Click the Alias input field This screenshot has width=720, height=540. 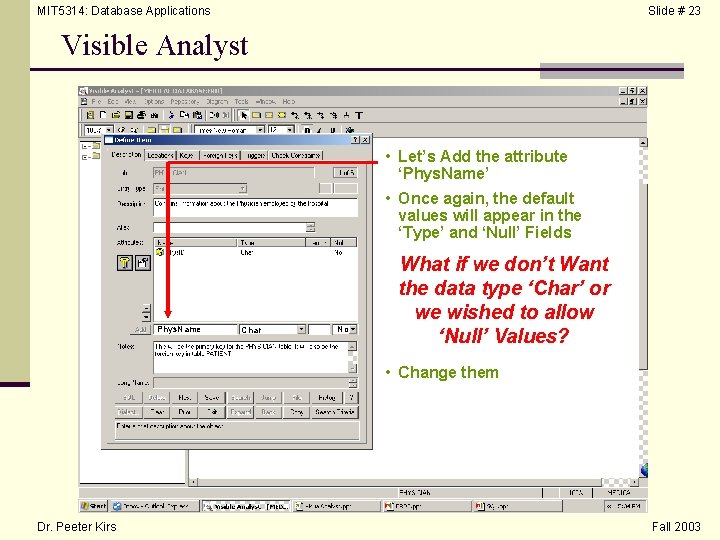tap(230, 227)
